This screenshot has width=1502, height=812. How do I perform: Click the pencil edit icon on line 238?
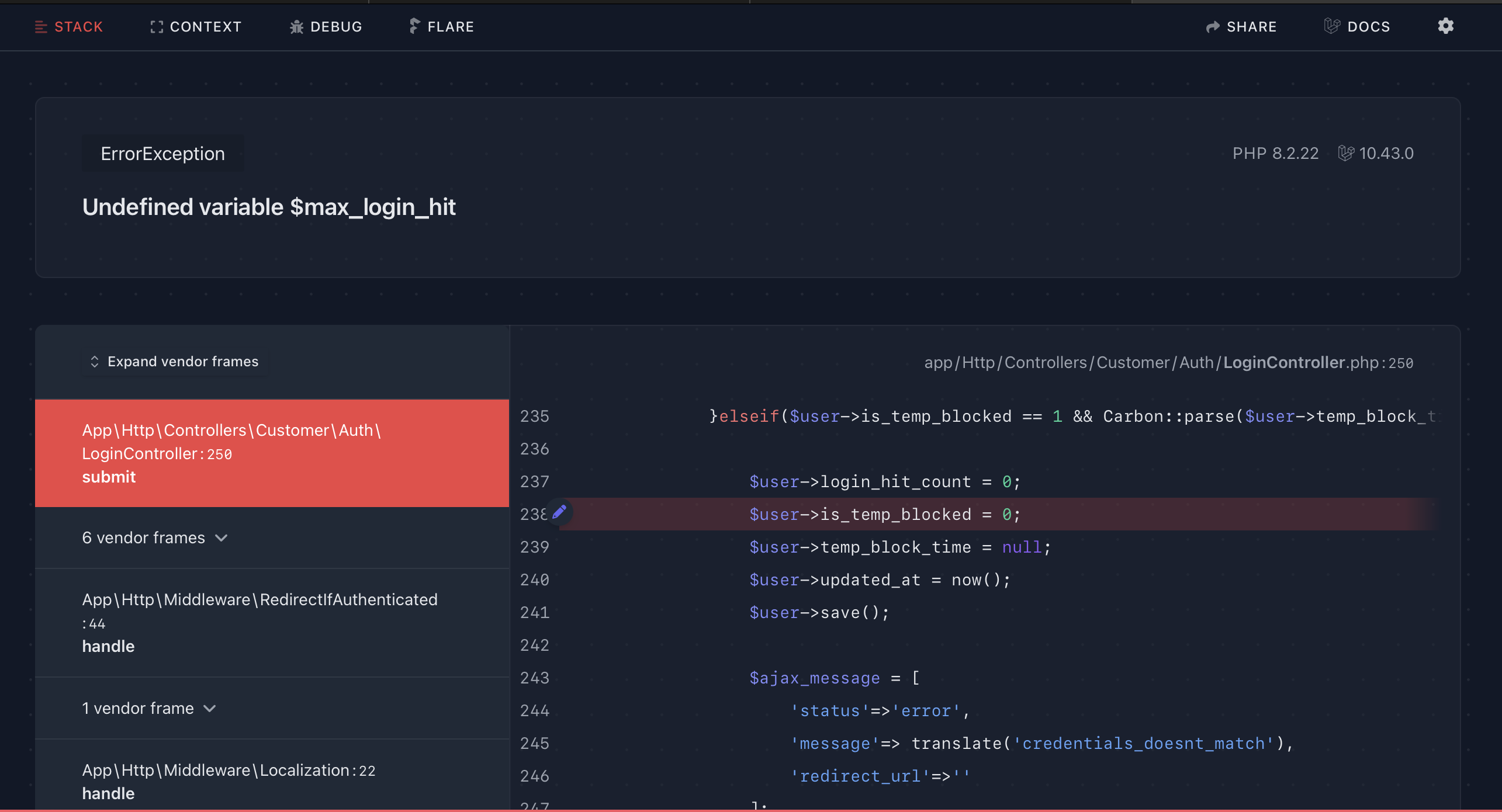click(x=559, y=512)
